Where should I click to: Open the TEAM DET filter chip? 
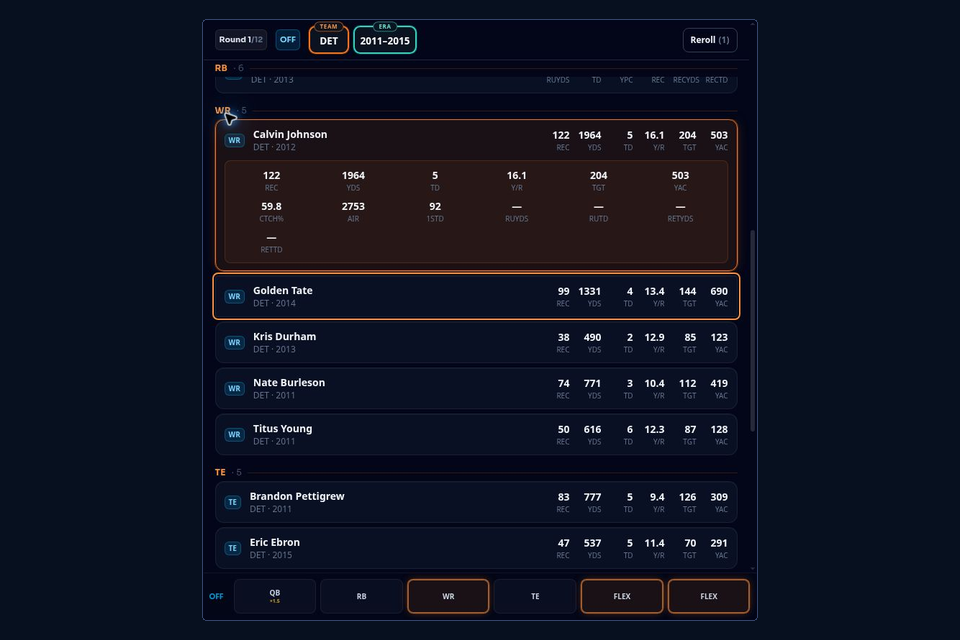tap(329, 40)
